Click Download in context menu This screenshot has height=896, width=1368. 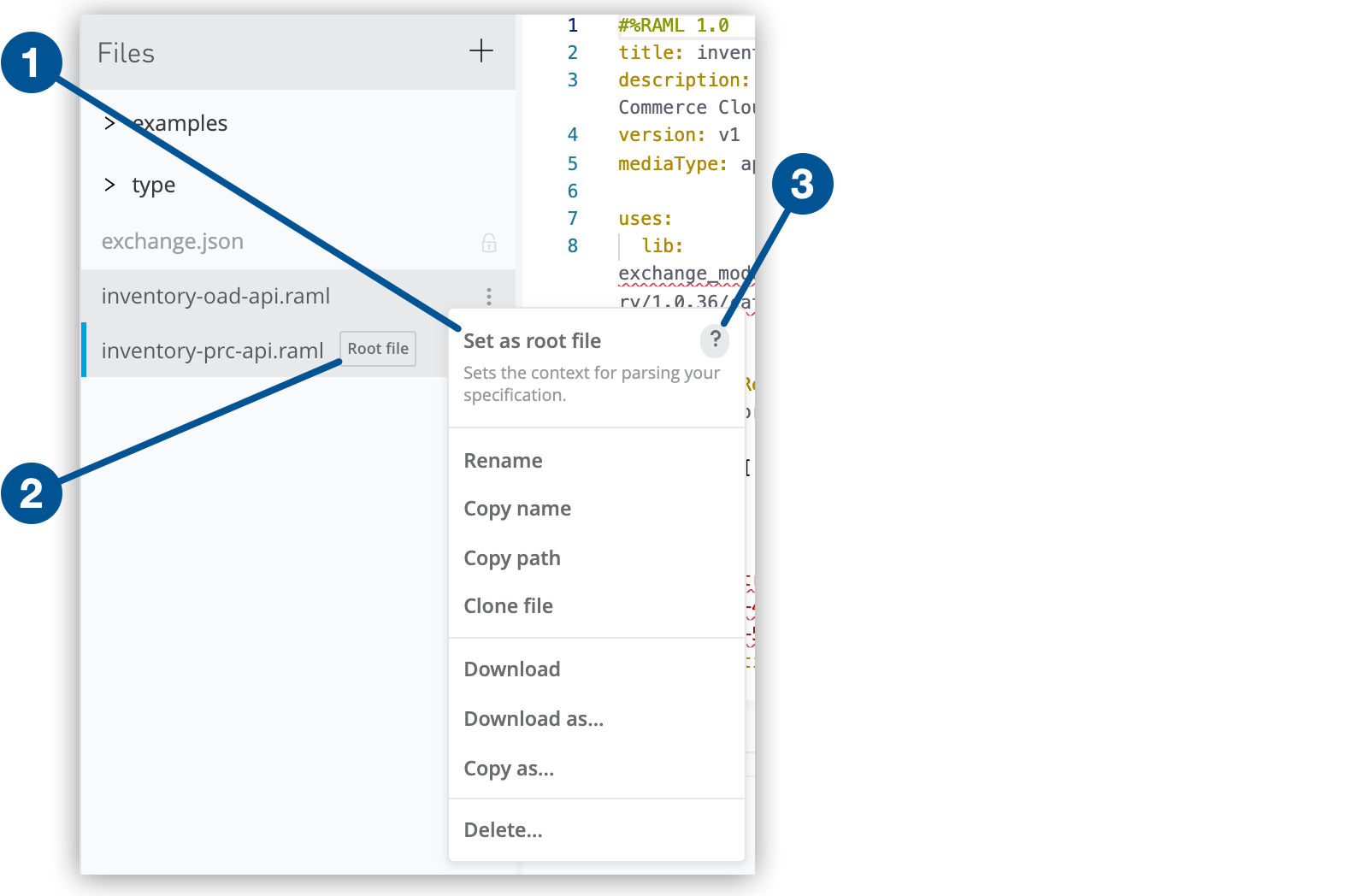coord(512,669)
